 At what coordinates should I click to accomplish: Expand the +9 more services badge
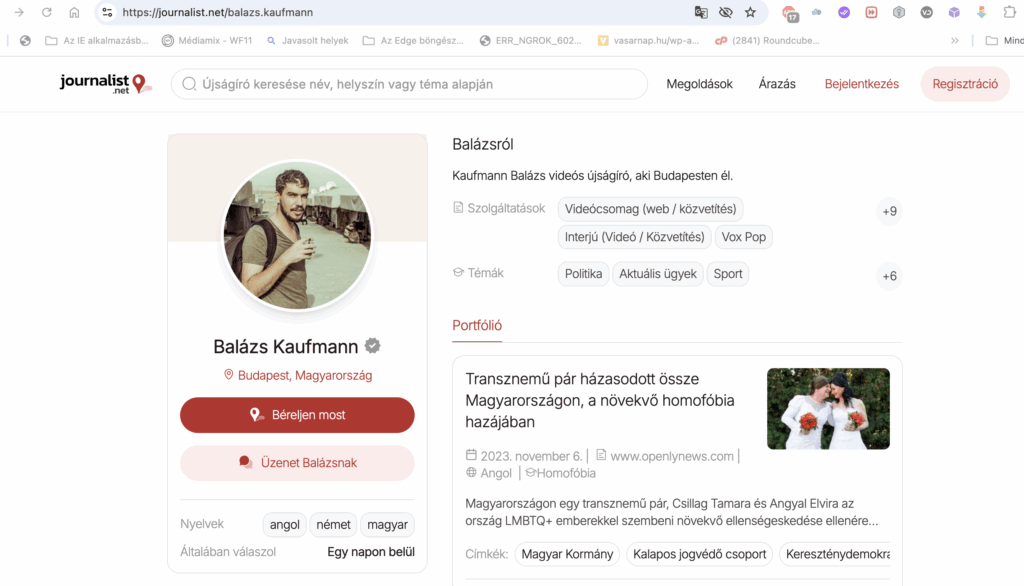click(x=889, y=211)
